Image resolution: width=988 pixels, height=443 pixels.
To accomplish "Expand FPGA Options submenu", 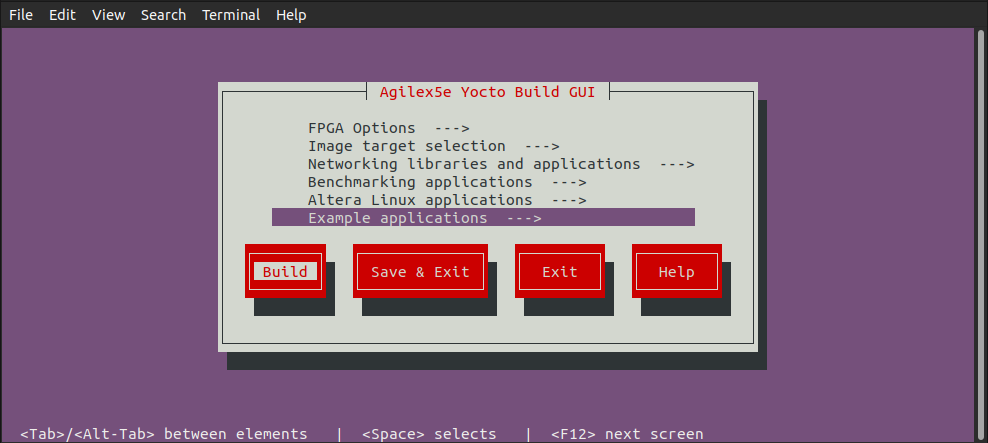I will (x=389, y=128).
